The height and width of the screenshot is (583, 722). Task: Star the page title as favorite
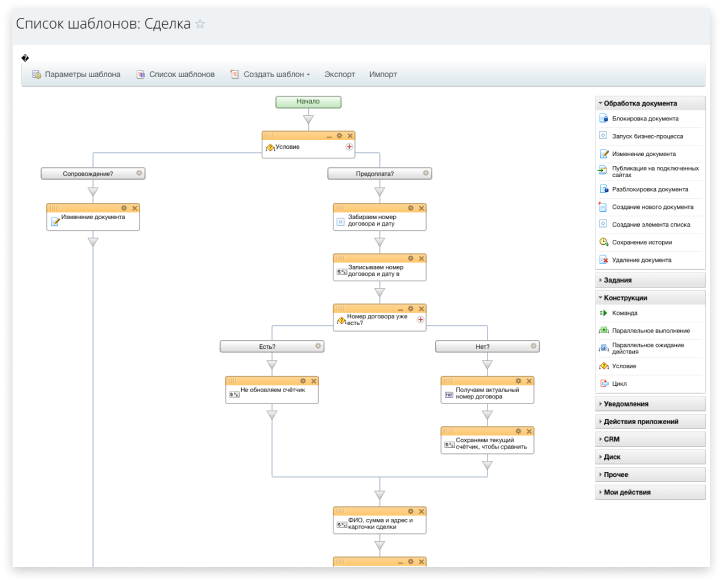(200, 23)
